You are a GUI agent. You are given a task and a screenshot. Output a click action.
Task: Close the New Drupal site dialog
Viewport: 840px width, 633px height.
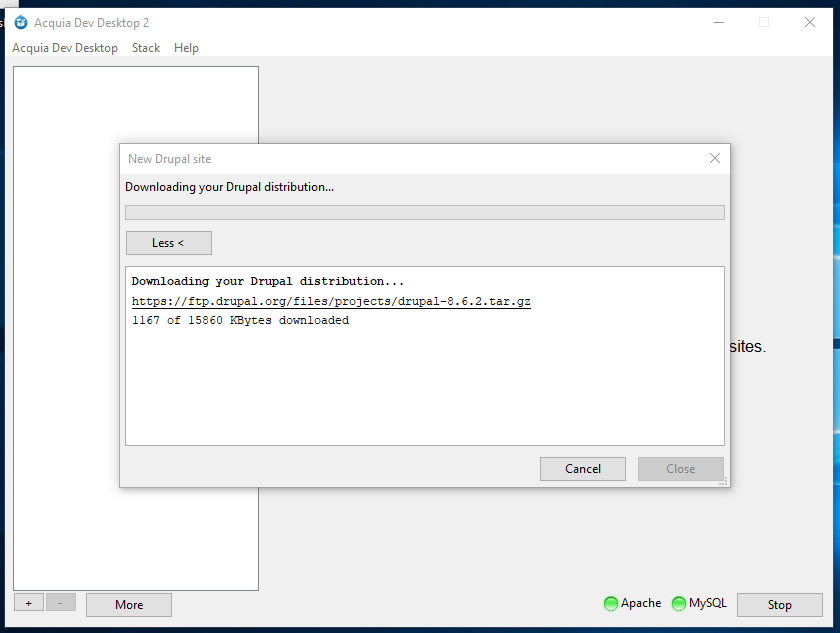(x=715, y=158)
